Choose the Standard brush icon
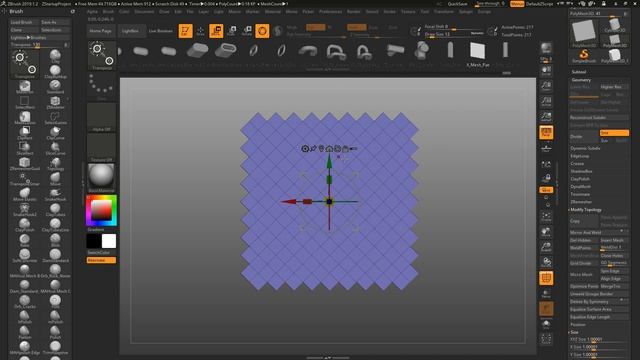640x360 pixels. point(55,87)
